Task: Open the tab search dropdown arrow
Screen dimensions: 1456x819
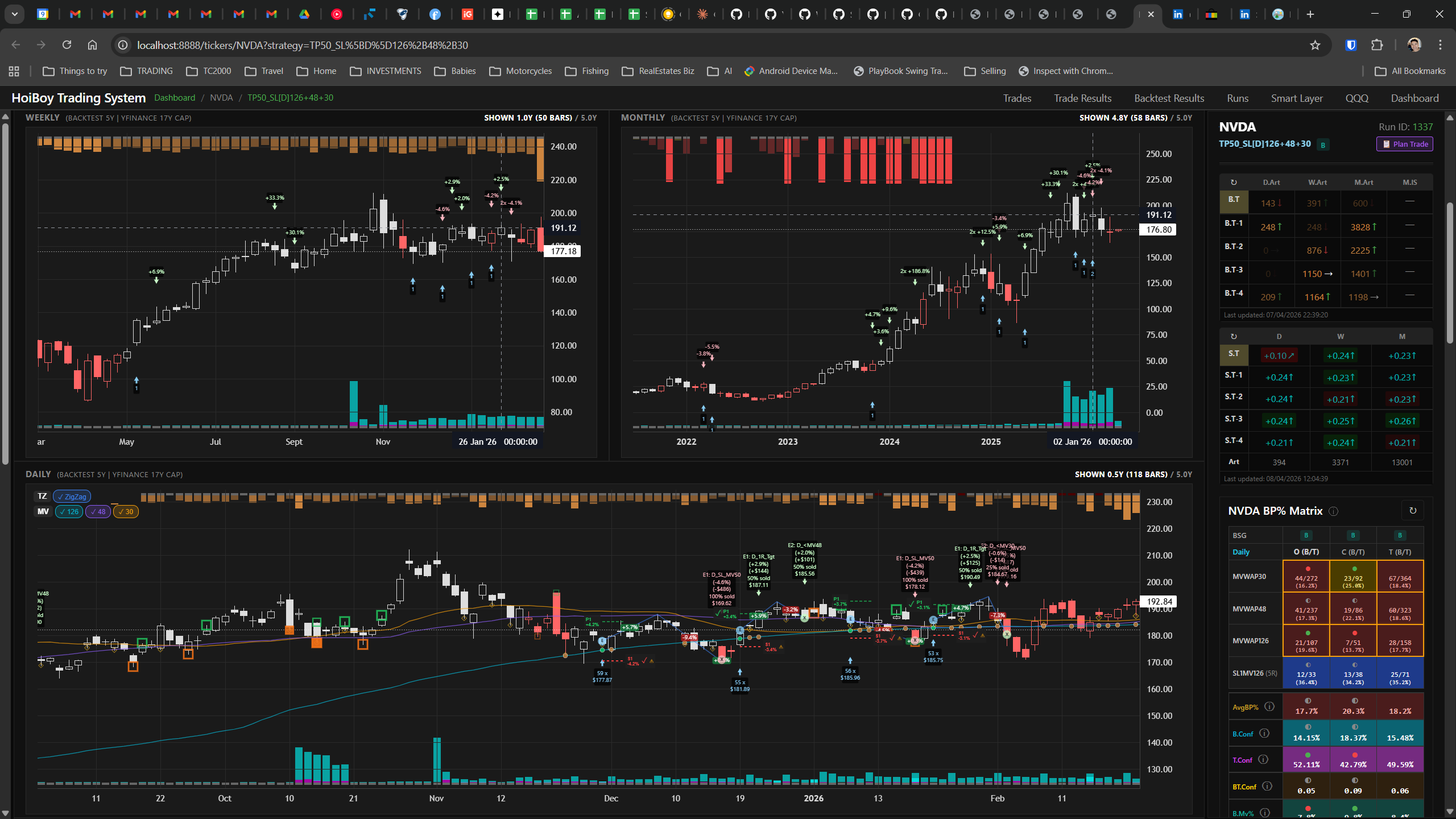Action: (14, 14)
